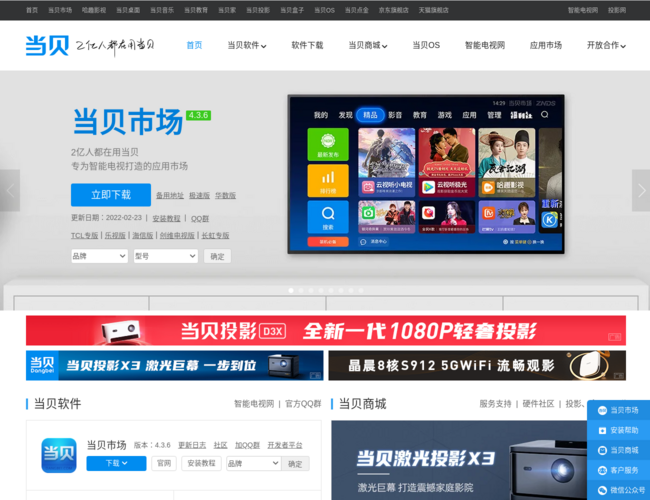Open 安装帮助 in floating side panel
The image size is (650, 500).
coord(618,430)
